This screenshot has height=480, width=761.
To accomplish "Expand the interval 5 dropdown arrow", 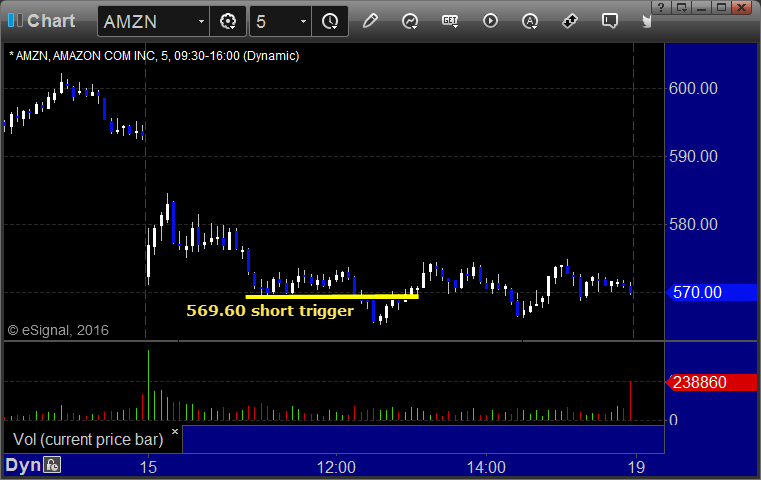I will point(303,21).
